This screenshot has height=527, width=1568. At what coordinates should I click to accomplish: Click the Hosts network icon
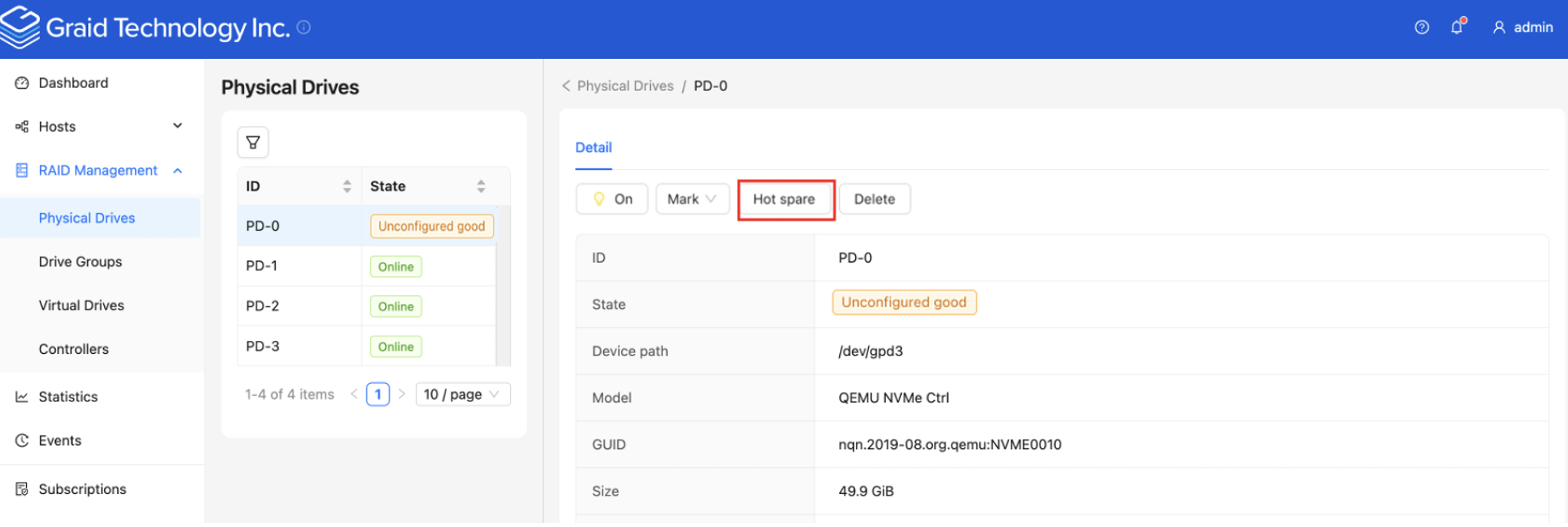click(21, 126)
